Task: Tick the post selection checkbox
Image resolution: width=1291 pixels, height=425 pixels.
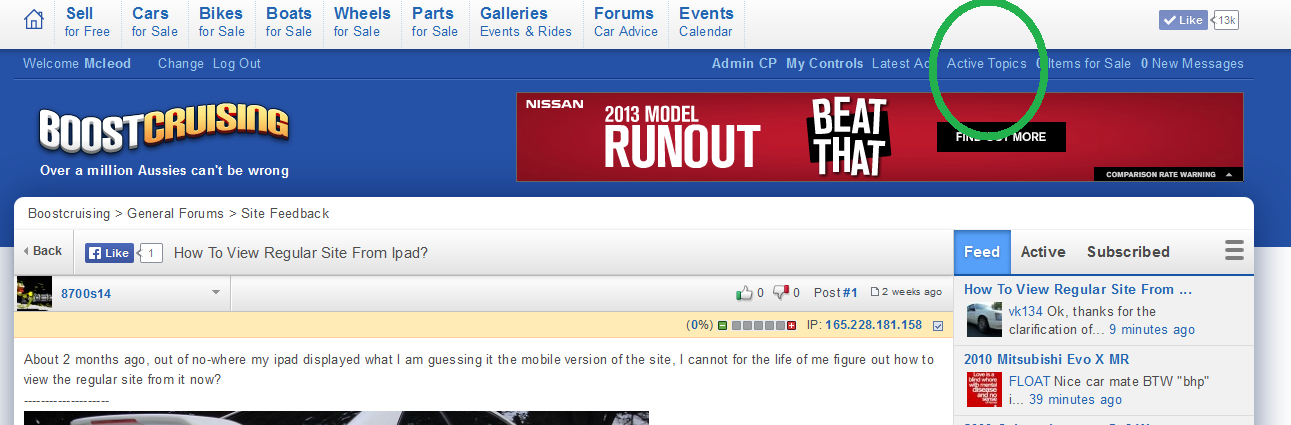Action: [938, 326]
